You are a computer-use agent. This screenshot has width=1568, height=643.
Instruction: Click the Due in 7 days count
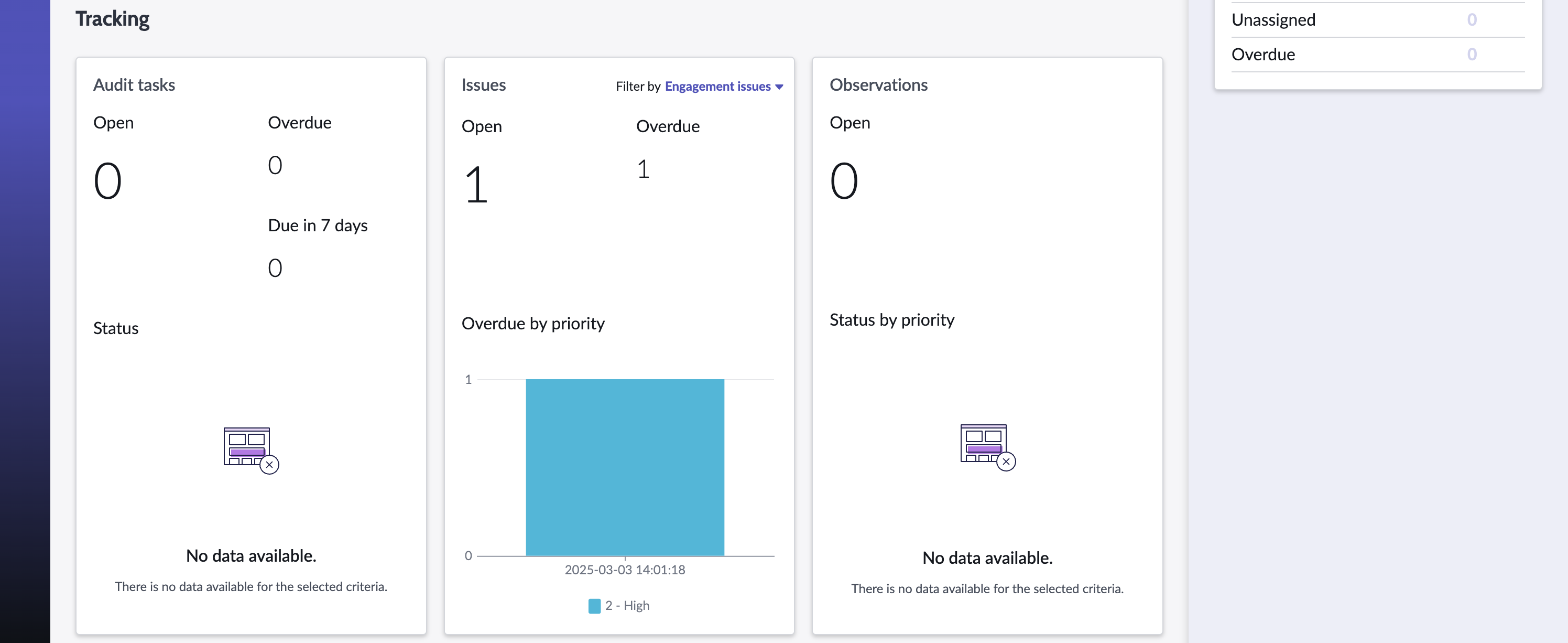[275, 268]
